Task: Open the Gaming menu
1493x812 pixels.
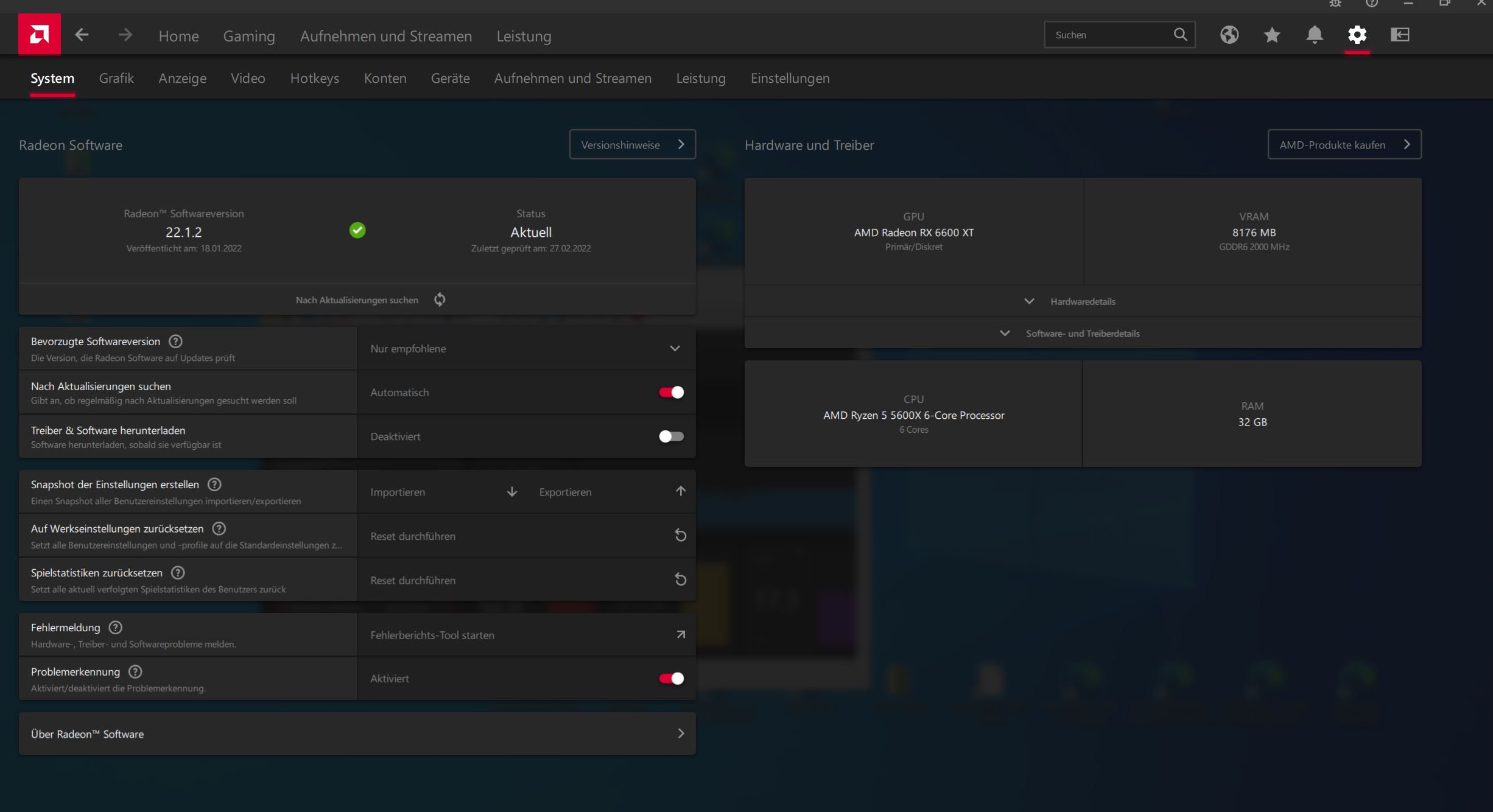Action: [249, 36]
